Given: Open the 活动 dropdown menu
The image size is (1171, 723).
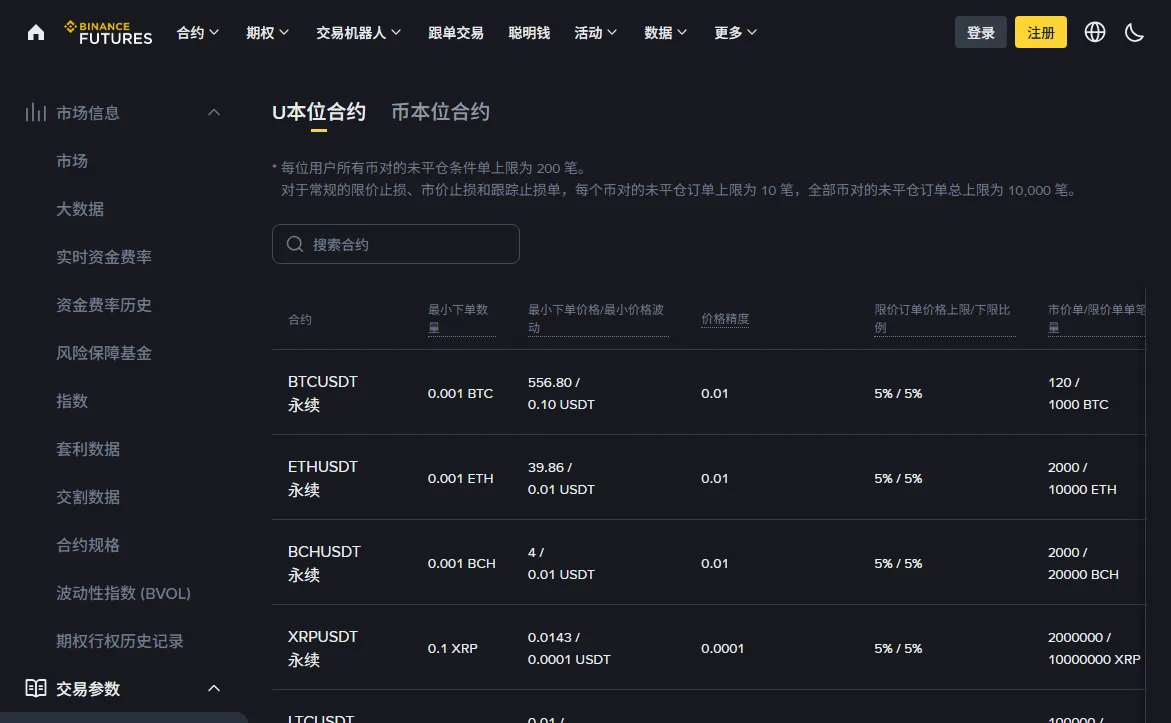Looking at the screenshot, I should [595, 32].
